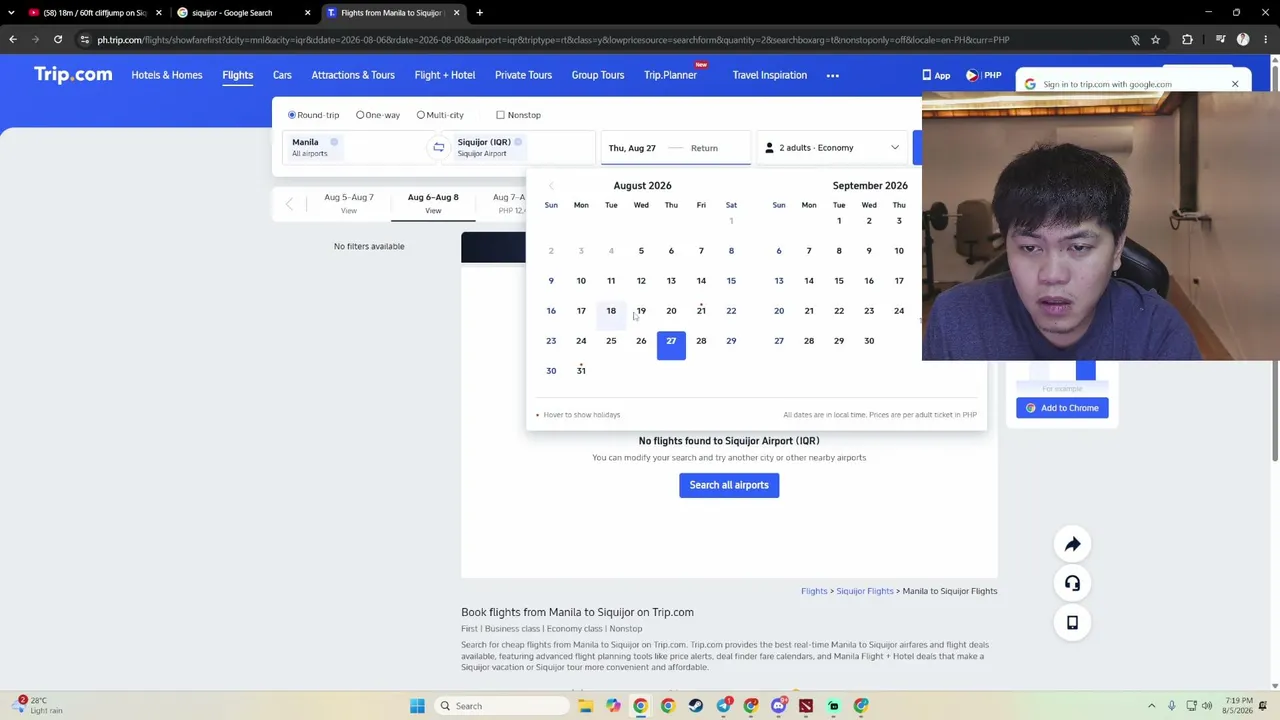Click the mobile app floating icon
The image size is (1280, 720).
[1072, 623]
